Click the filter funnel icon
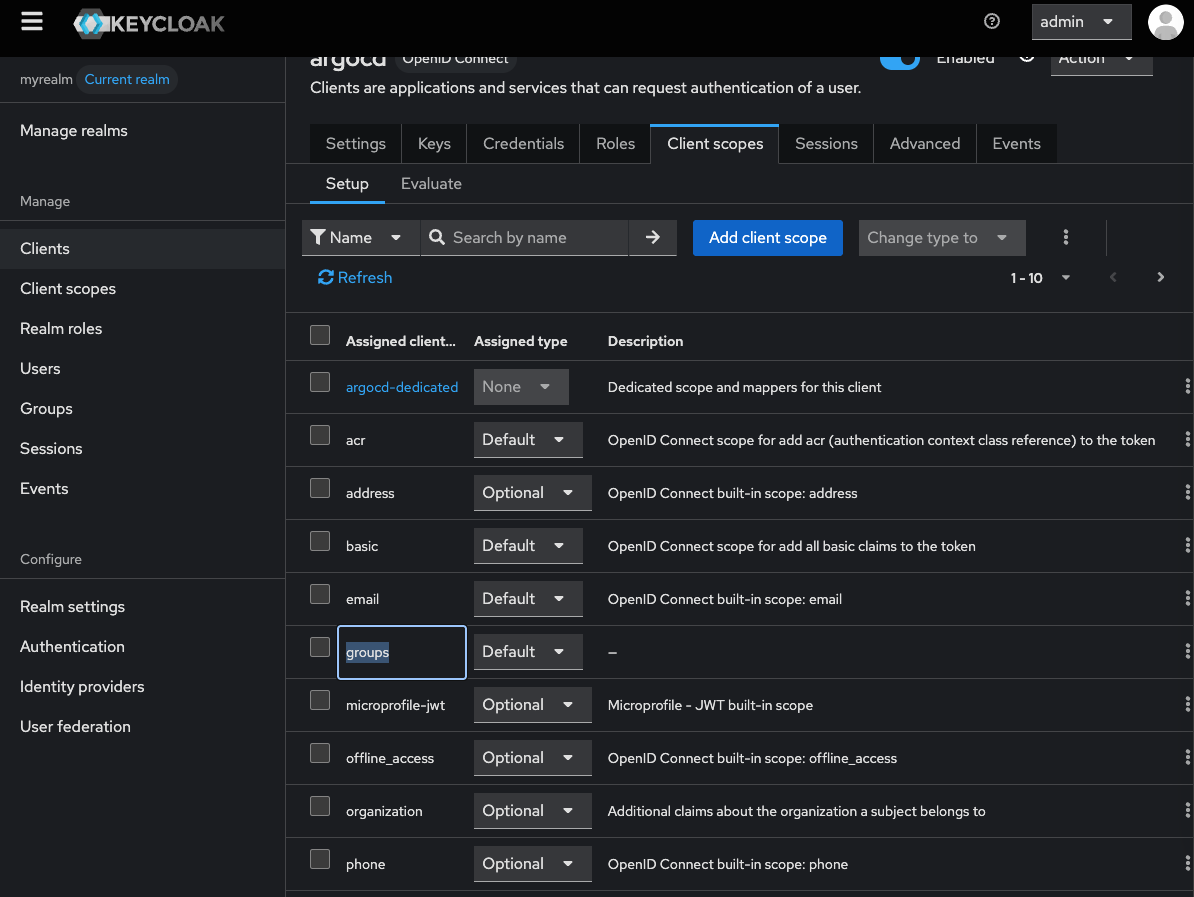1194x897 pixels. [318, 238]
